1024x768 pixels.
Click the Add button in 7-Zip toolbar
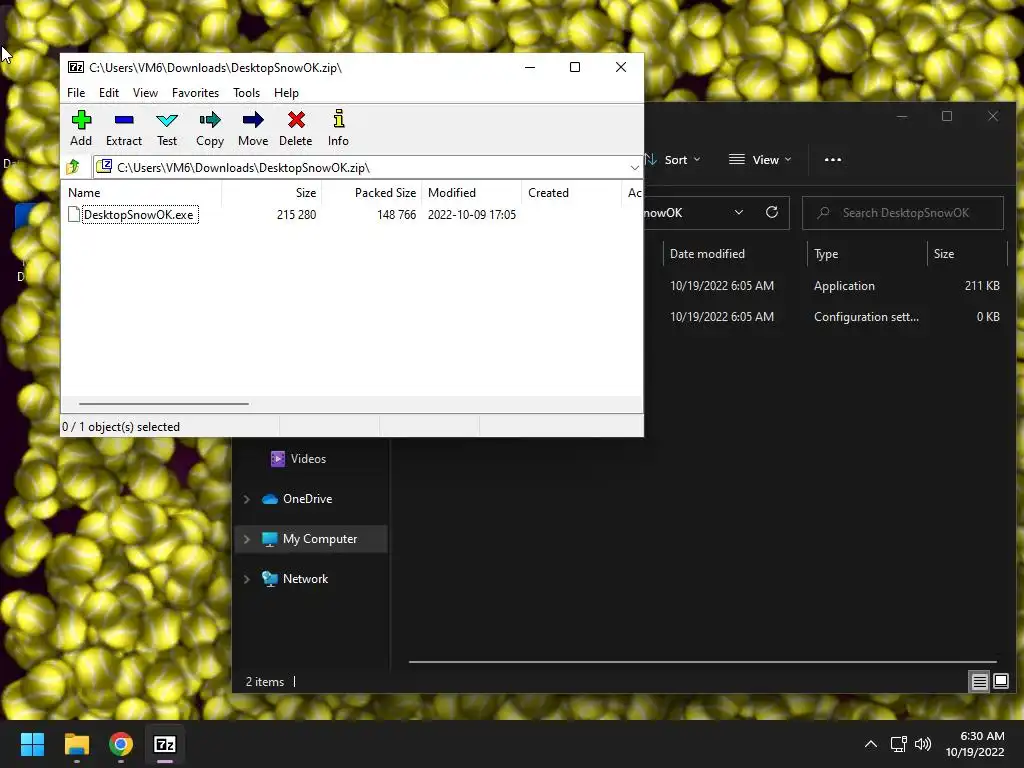point(81,128)
